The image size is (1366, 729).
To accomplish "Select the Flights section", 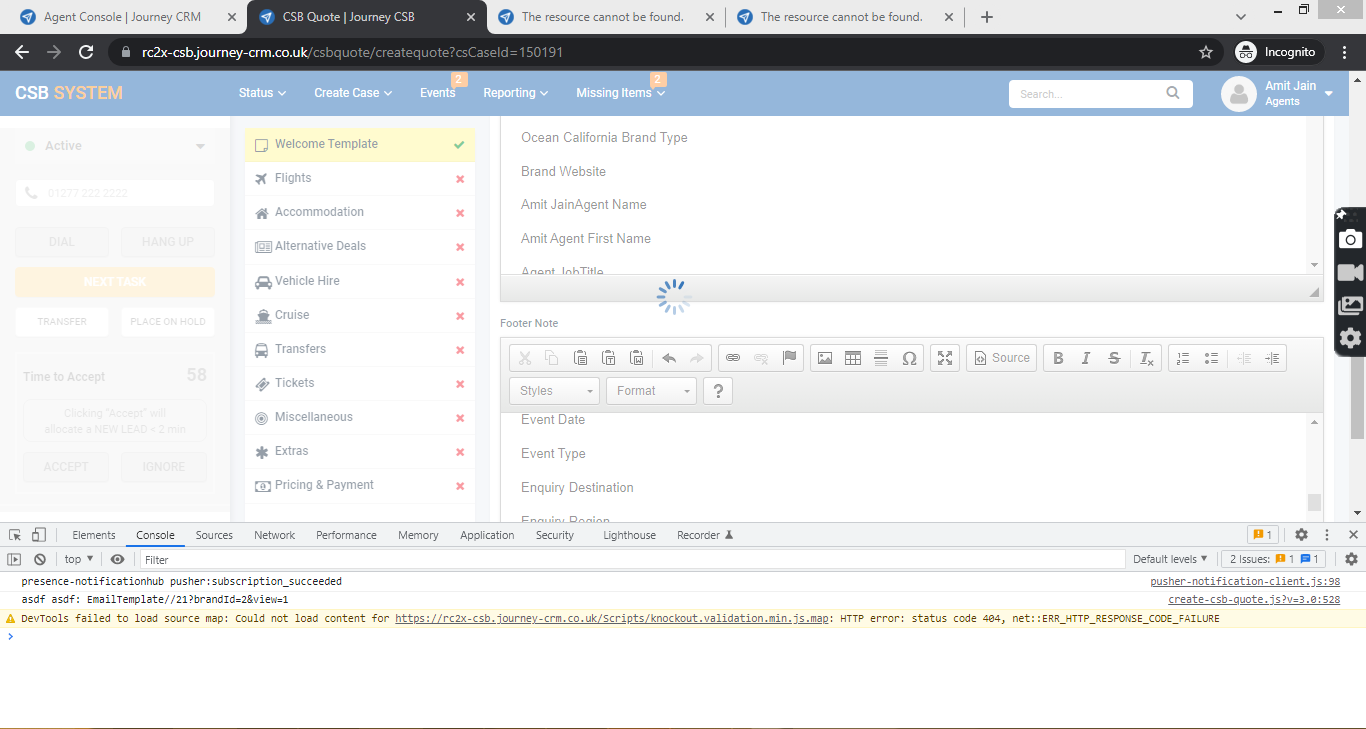I will tap(360, 178).
